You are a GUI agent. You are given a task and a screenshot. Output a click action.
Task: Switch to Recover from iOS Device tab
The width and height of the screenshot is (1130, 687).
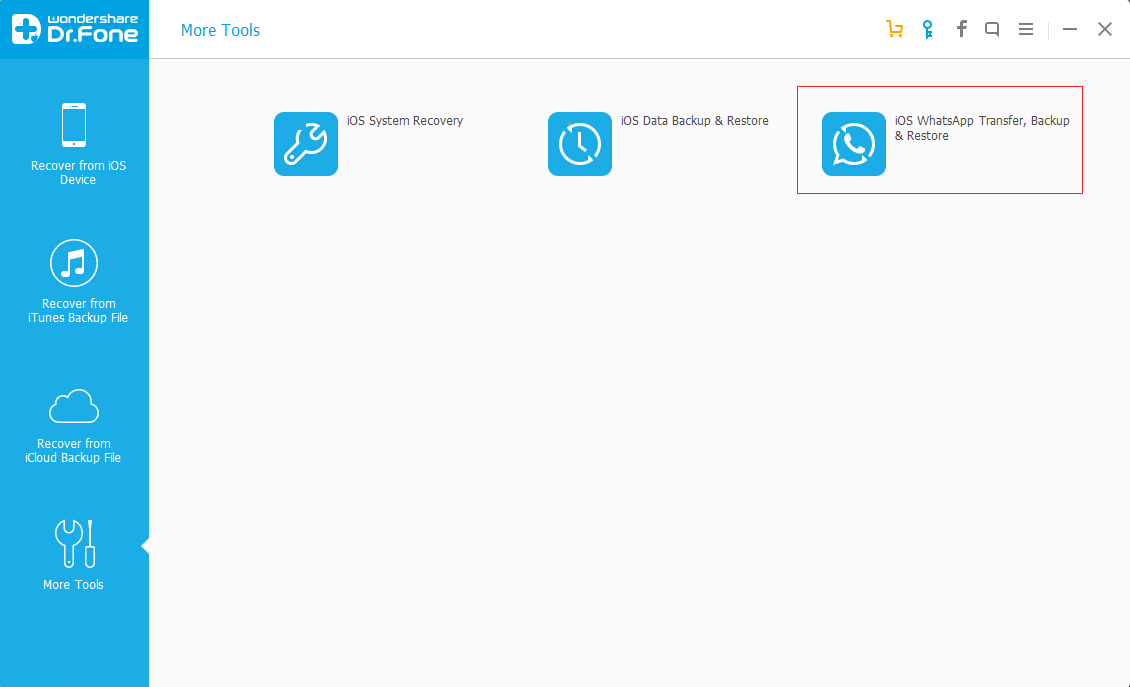[x=78, y=172]
